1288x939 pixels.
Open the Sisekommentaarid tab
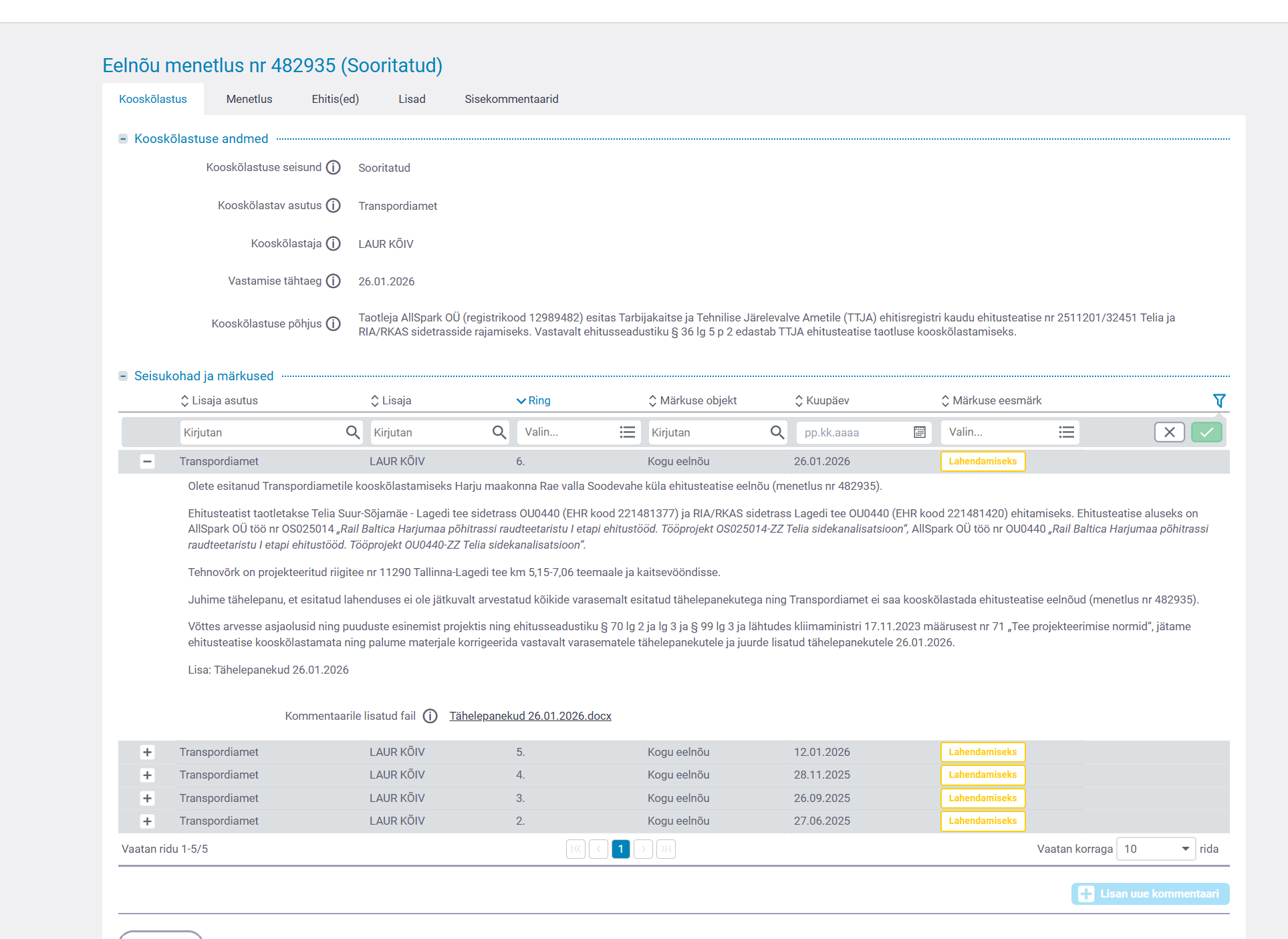[x=511, y=99]
